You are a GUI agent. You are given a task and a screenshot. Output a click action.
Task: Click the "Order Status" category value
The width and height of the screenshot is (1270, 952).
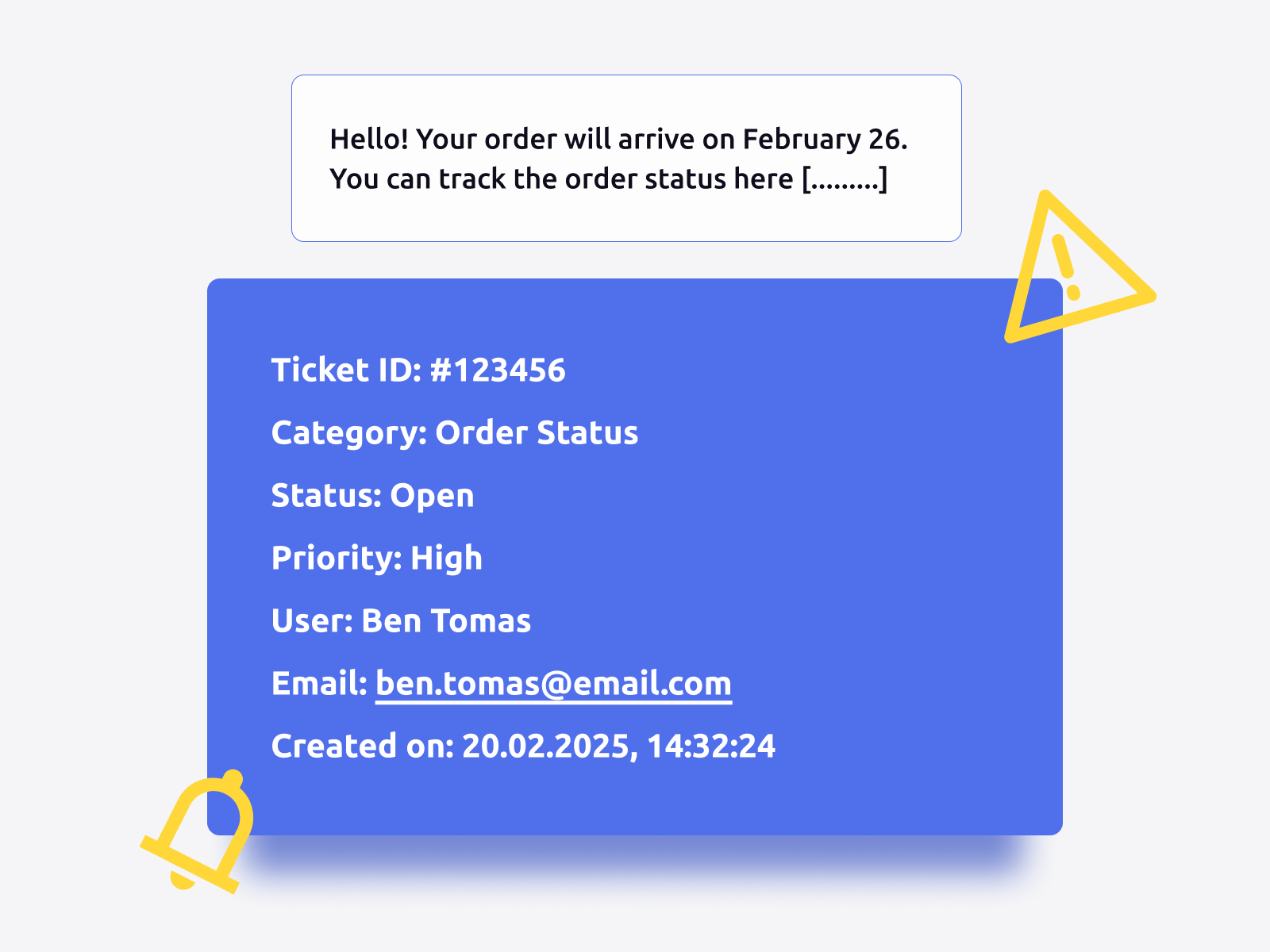pyautogui.click(x=537, y=433)
